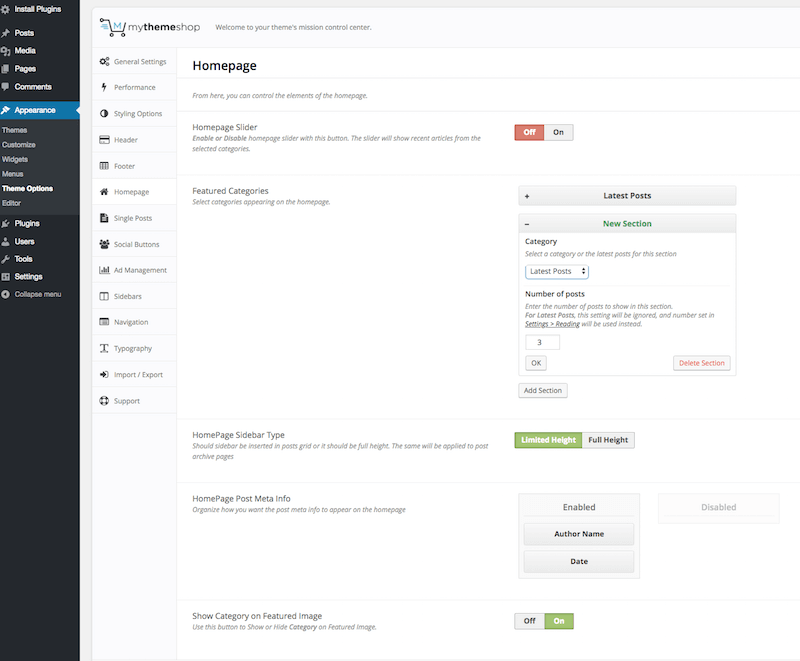
Task: Select Full Height sidebar type
Action: (x=608, y=440)
